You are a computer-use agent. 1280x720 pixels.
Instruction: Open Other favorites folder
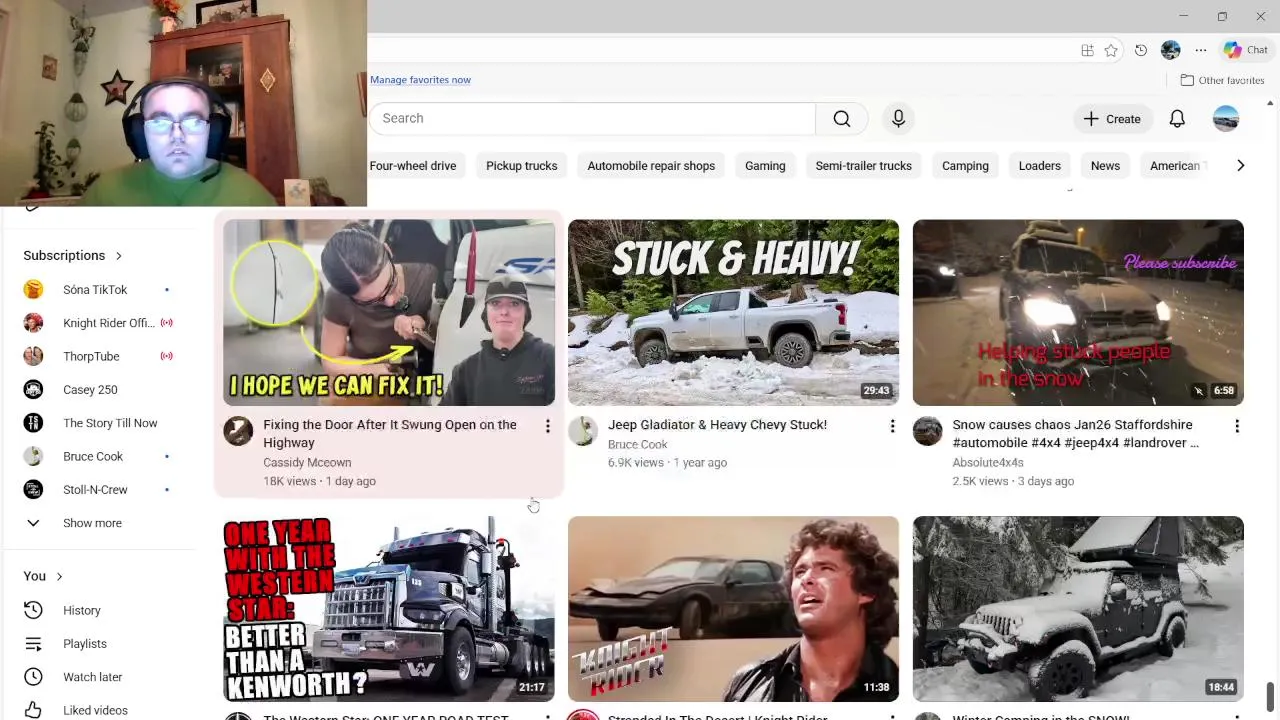coord(1222,80)
